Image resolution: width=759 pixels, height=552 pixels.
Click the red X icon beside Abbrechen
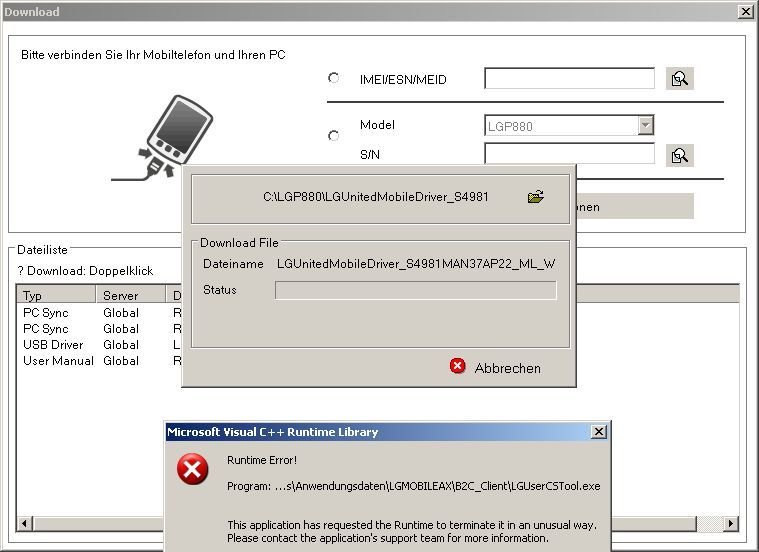pos(457,366)
